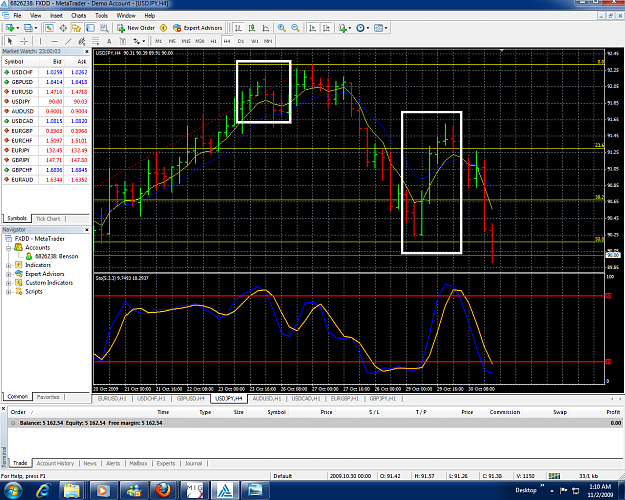Open the Indicators dropdown arrow
Screen dimensions: 625x500
click(350, 28)
